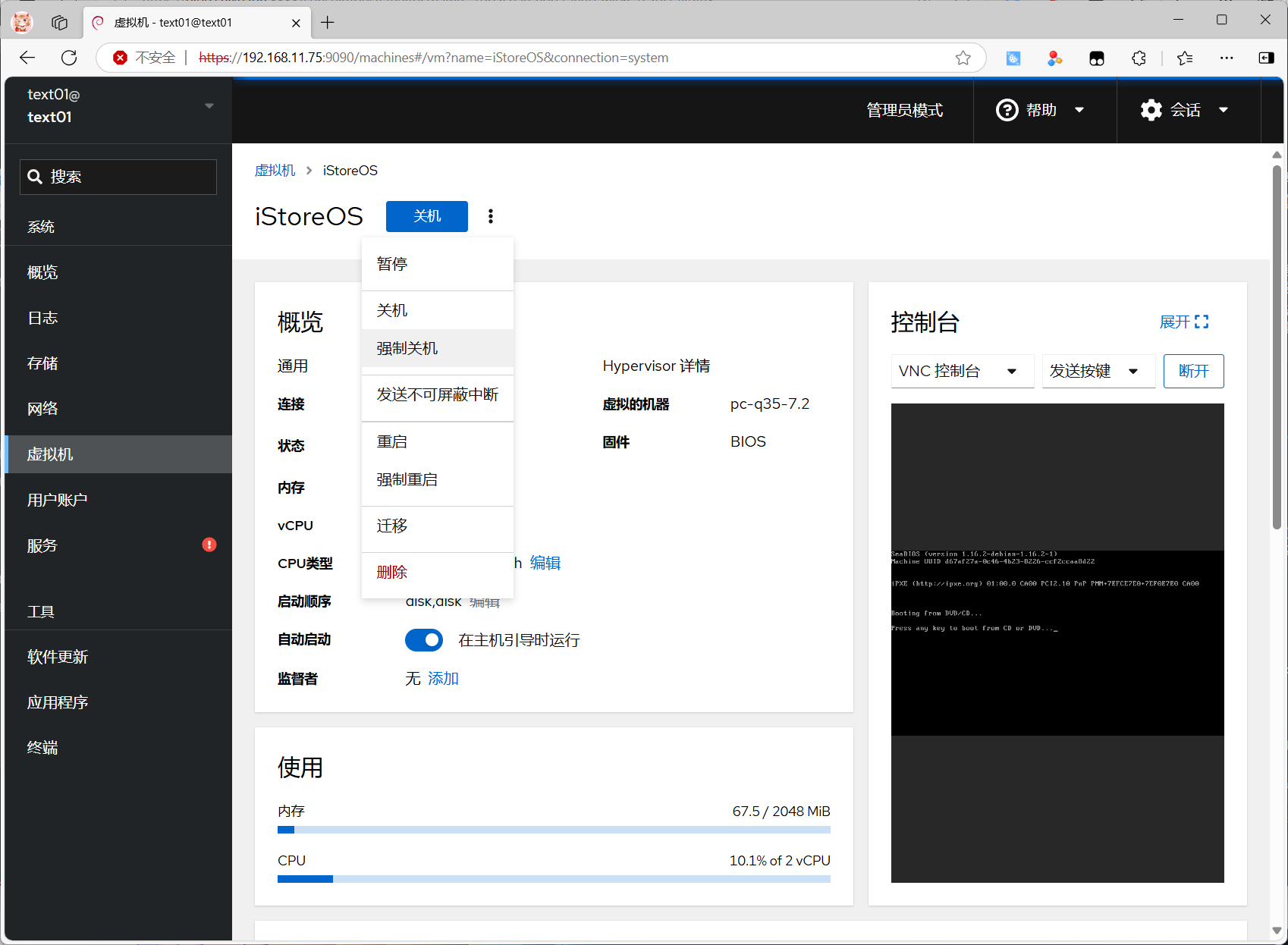This screenshot has height=945, width=1288.
Task: Click the browser refresh icon
Action: pyautogui.click(x=69, y=58)
